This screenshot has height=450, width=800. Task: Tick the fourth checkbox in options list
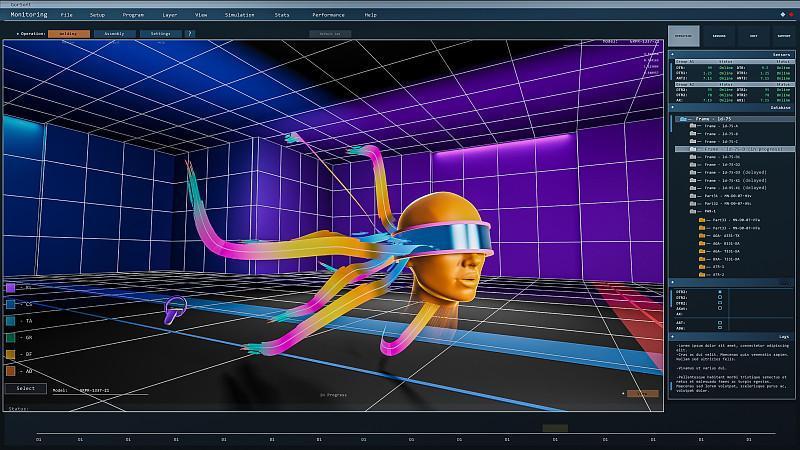(720, 309)
